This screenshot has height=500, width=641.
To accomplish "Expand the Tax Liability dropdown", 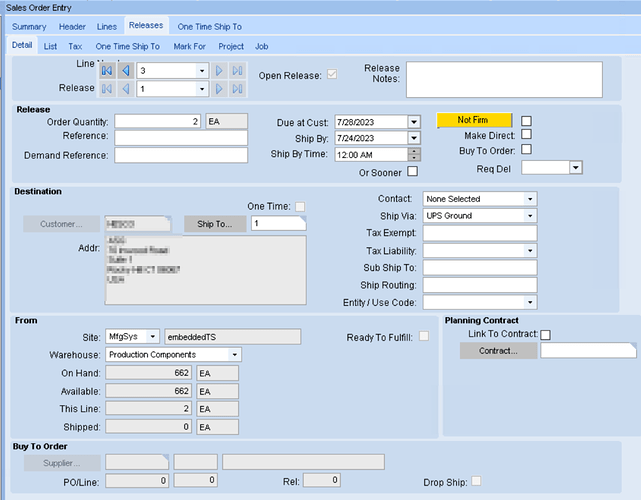I will click(530, 251).
